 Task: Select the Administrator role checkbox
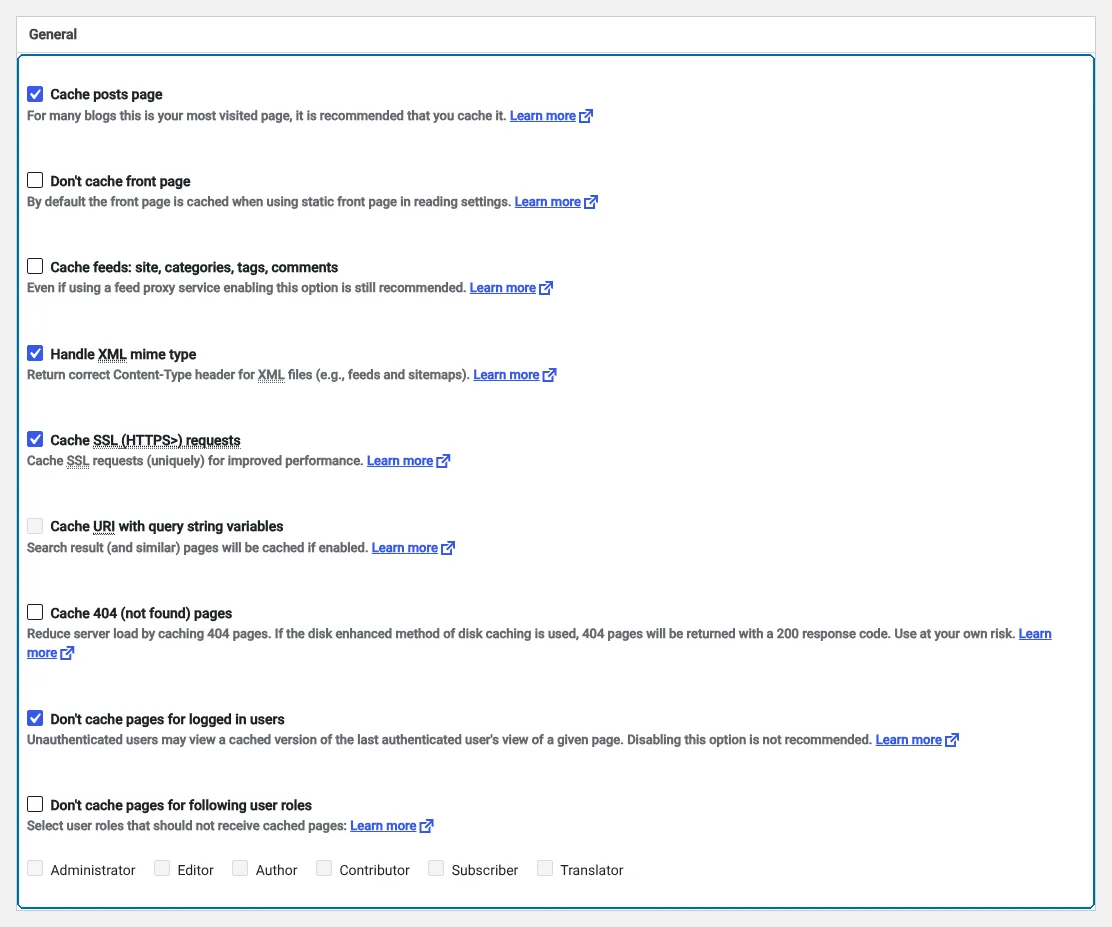point(35,869)
